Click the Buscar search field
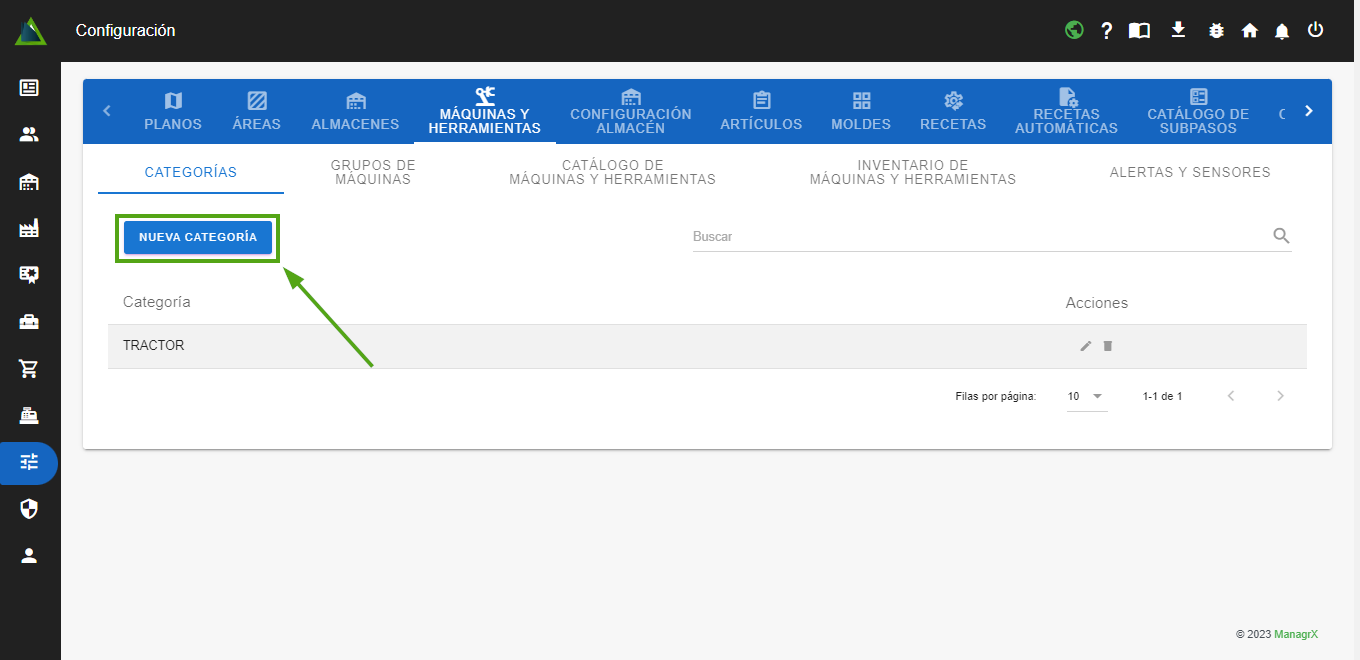This screenshot has height=660, width=1360. tap(975, 237)
